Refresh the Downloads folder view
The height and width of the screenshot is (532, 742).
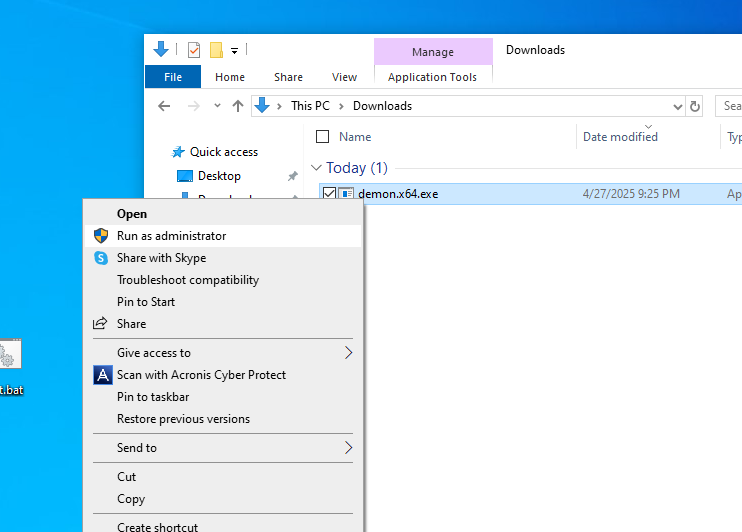click(x=696, y=106)
